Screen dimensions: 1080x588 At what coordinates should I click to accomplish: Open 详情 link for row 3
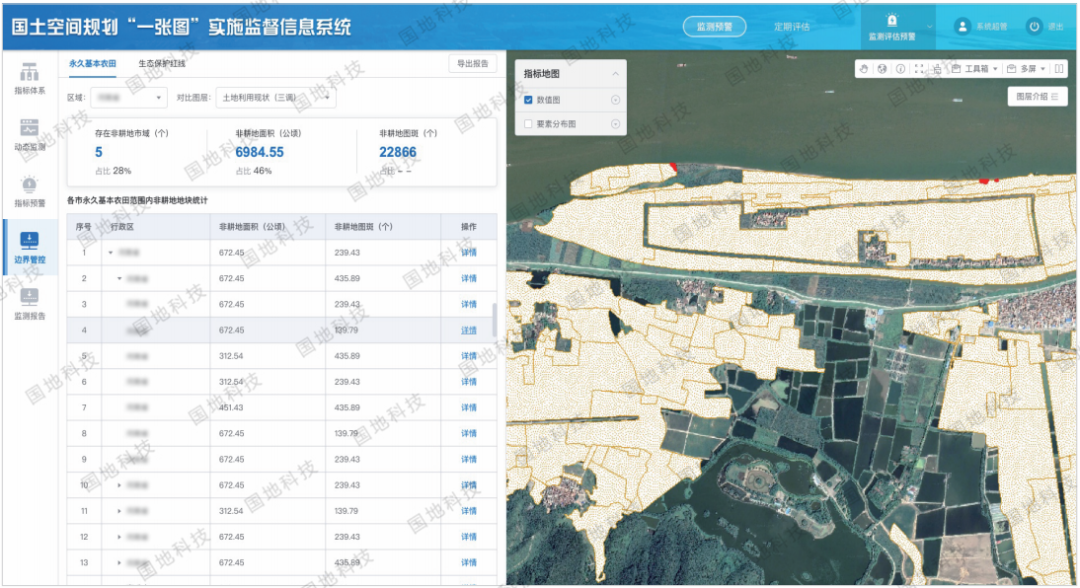[x=469, y=304]
